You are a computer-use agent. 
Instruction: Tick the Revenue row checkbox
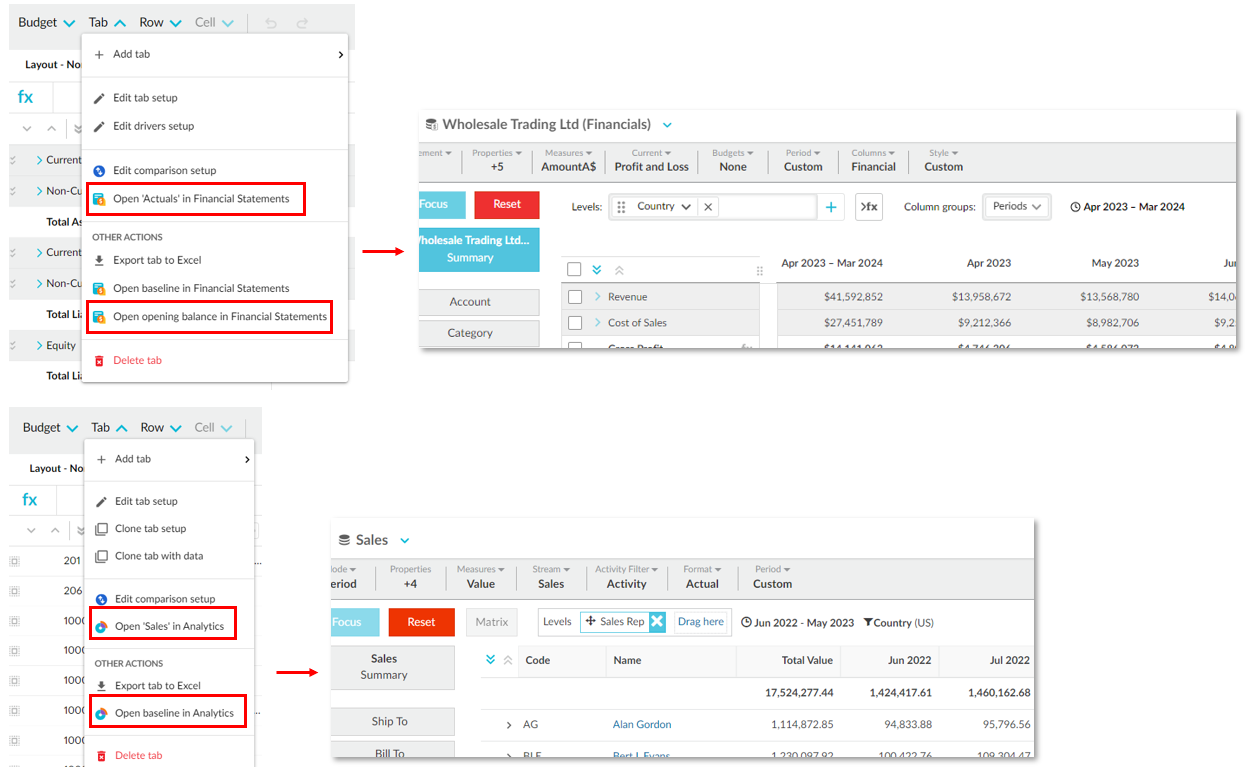[575, 297]
